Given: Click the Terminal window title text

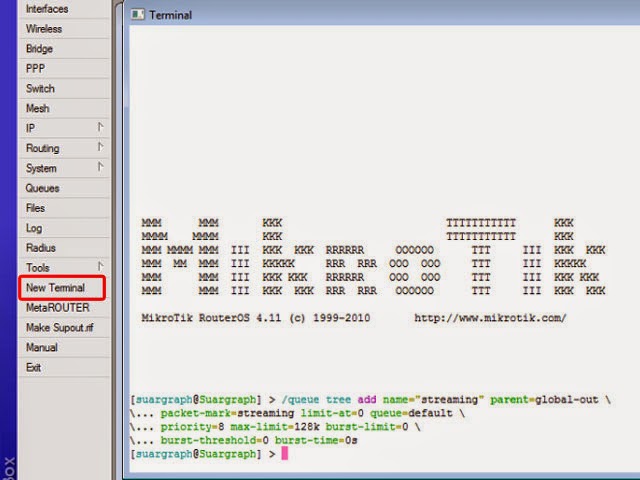Looking at the screenshot, I should [171, 15].
